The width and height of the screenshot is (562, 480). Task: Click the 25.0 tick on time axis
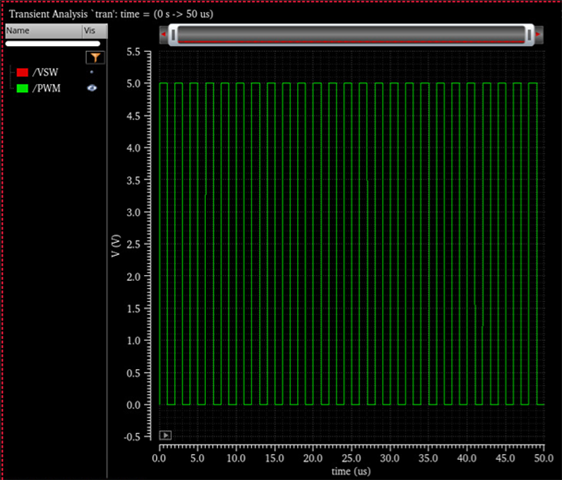351,458
